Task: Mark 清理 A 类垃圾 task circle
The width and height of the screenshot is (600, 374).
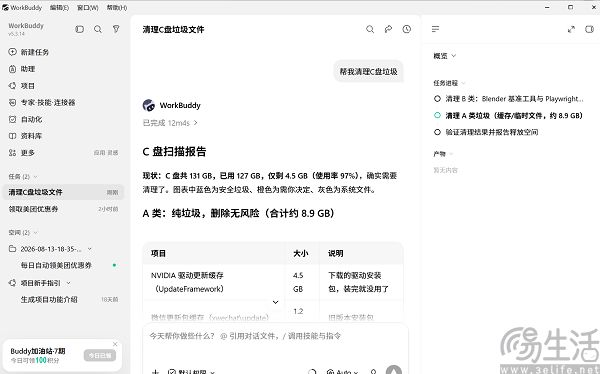Action: (437, 115)
